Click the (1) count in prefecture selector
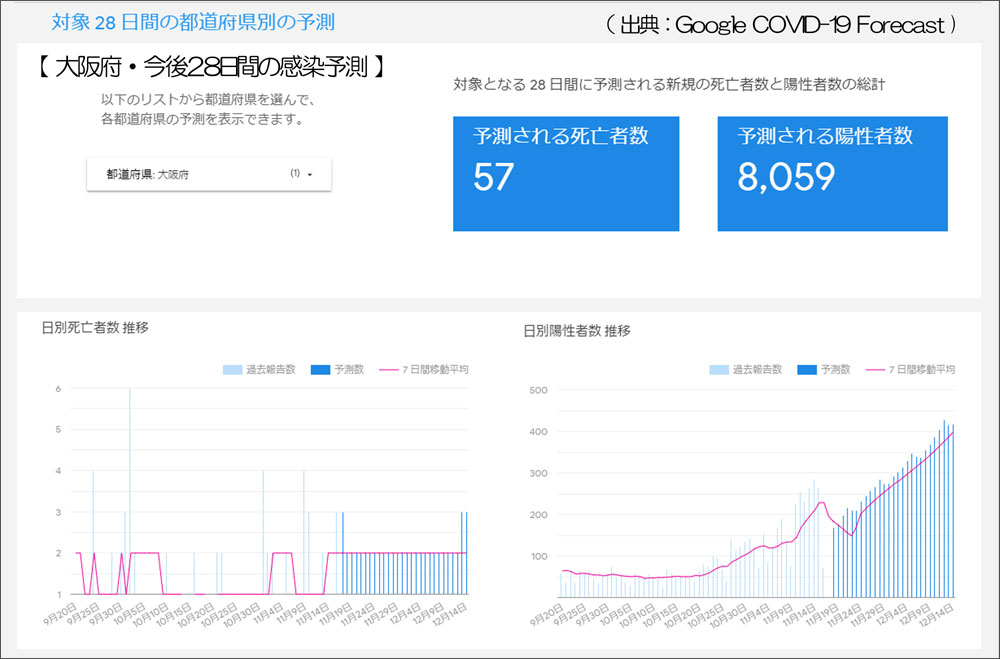This screenshot has width=1000, height=659. coord(295,174)
